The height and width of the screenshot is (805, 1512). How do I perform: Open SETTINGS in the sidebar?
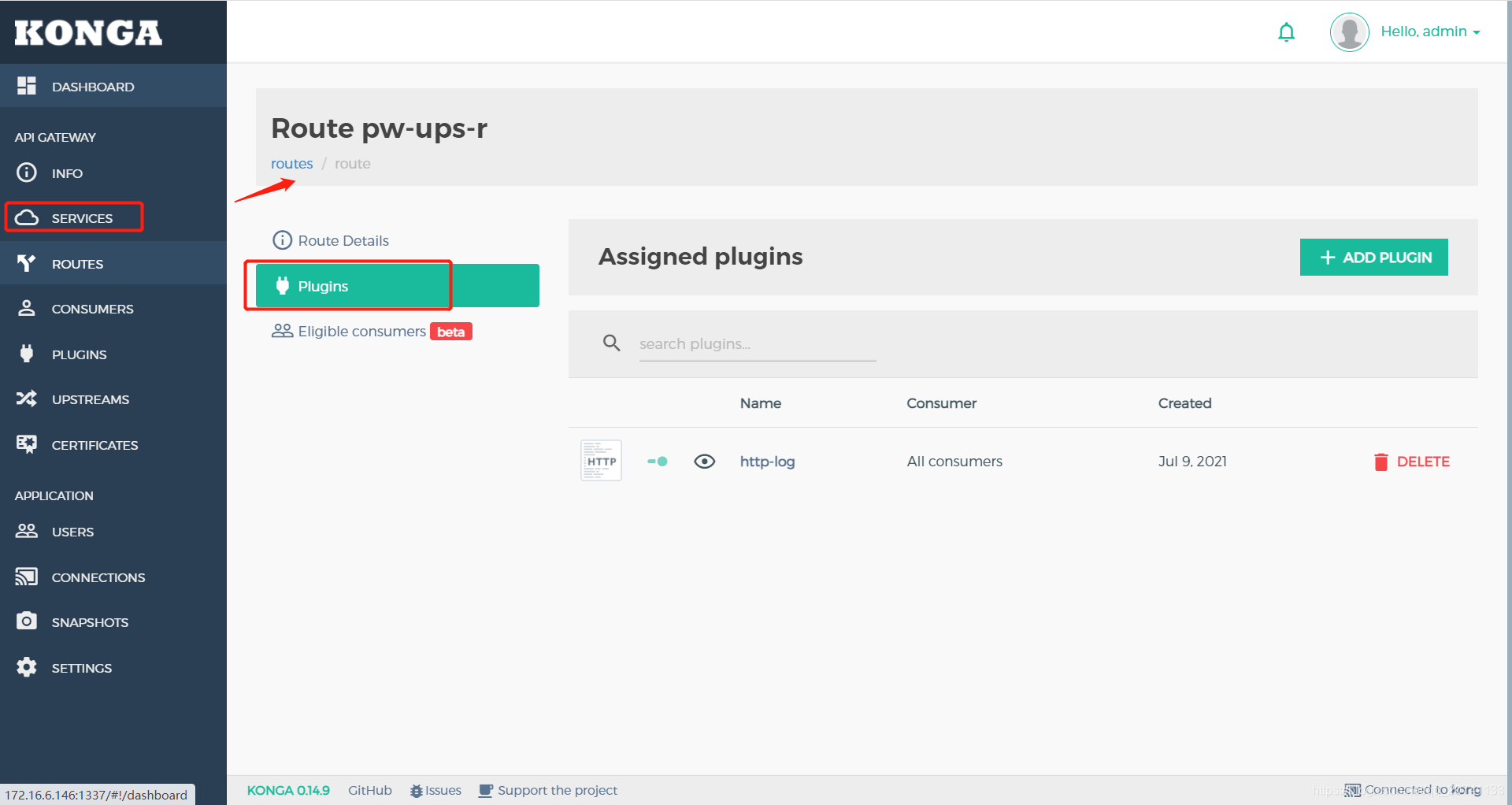pyautogui.click(x=113, y=668)
